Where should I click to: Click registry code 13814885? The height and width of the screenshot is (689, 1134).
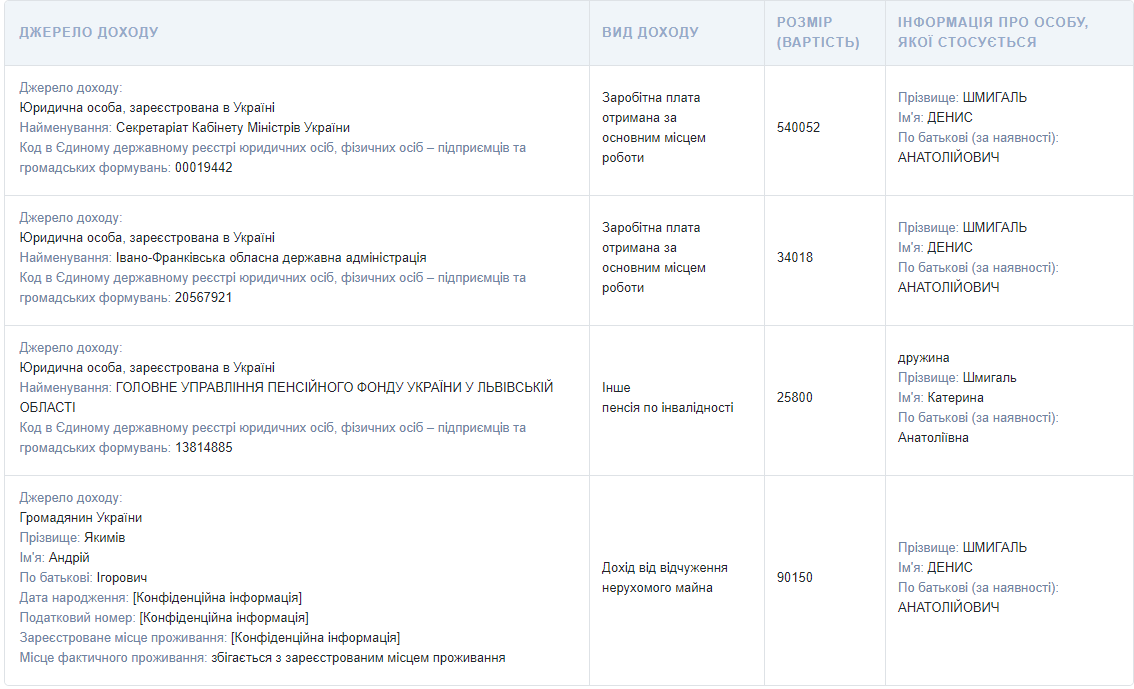click(x=204, y=447)
